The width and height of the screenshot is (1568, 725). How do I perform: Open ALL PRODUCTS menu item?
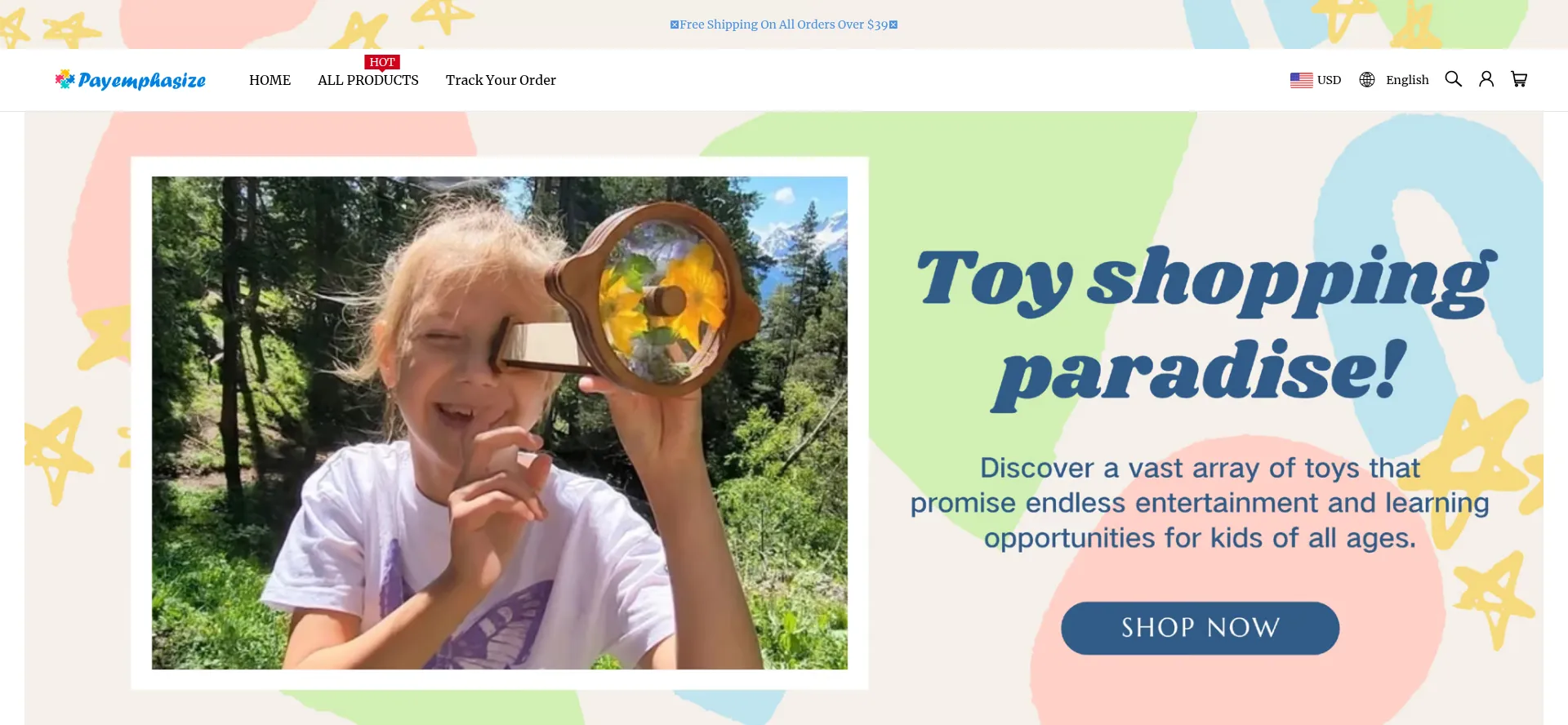(x=368, y=80)
